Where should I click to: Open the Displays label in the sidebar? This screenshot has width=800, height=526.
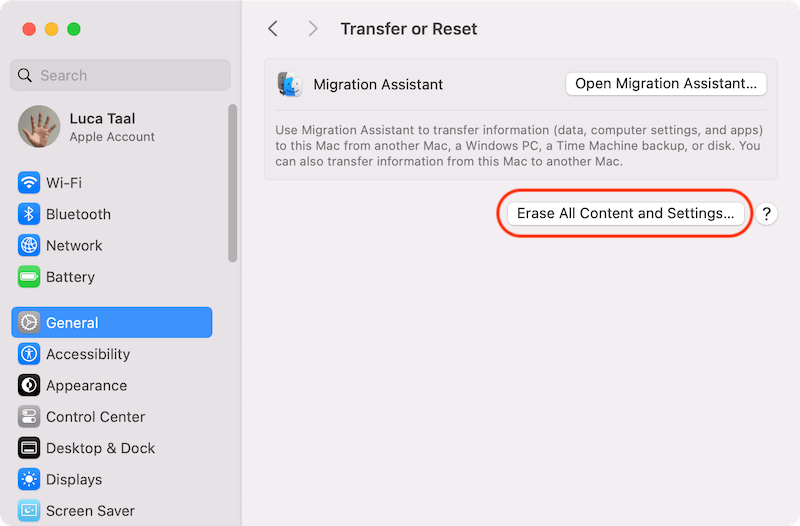[x=74, y=480]
